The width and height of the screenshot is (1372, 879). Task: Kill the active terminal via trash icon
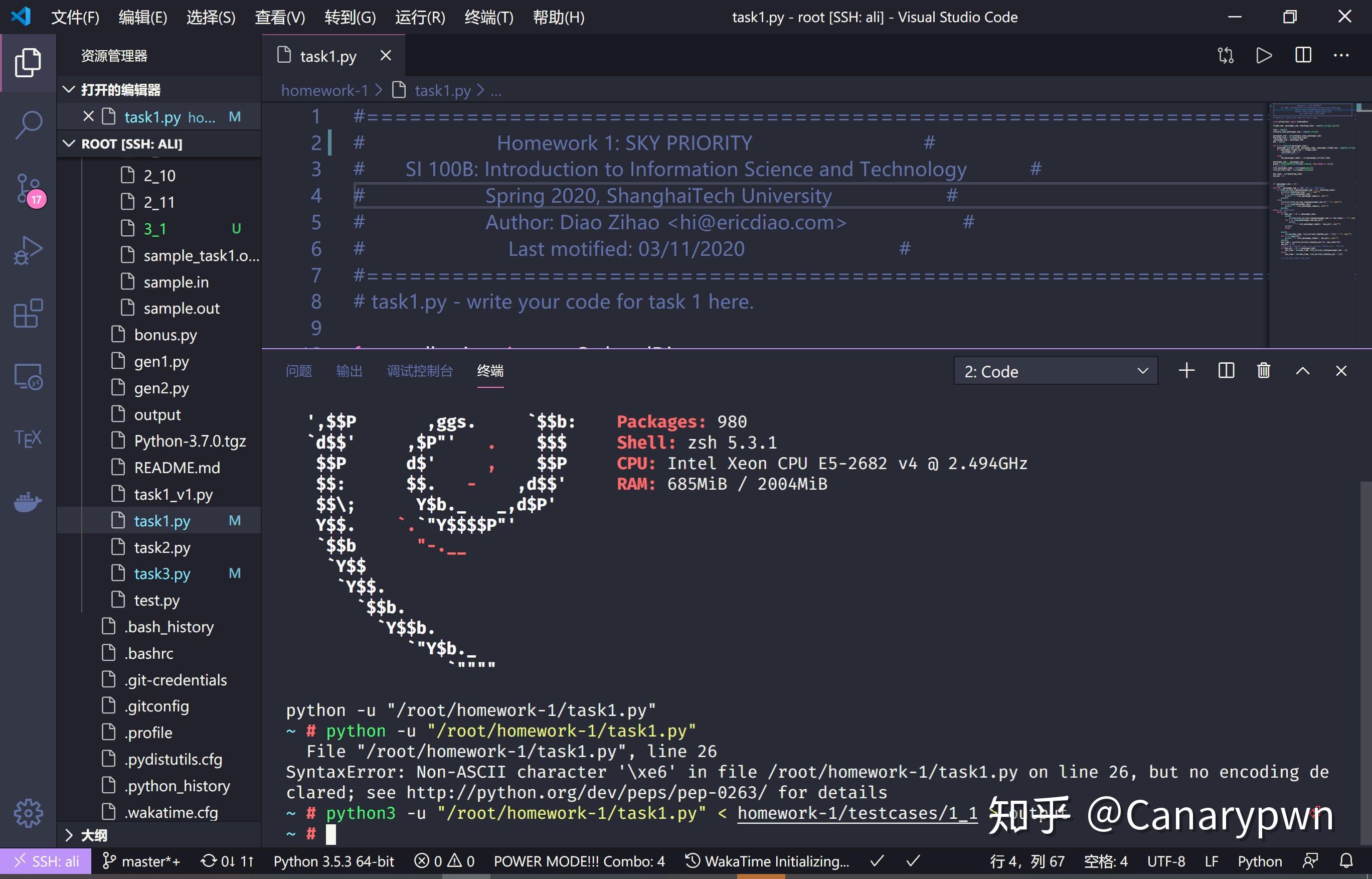click(x=1263, y=370)
